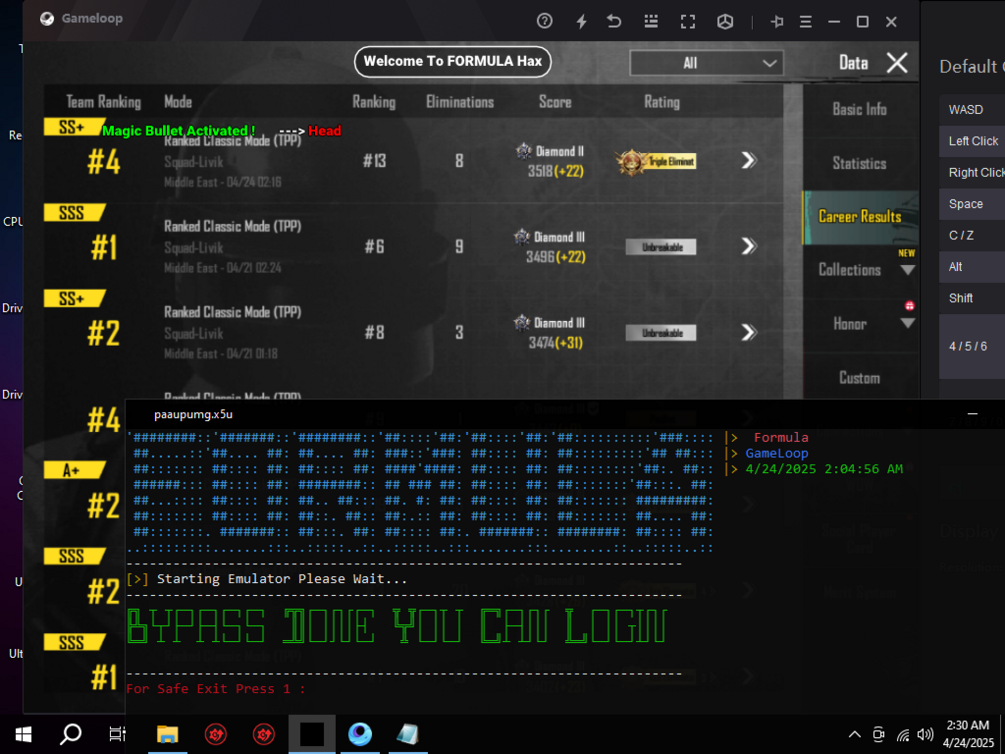Click the paaupumg.x5u console title
Viewport: 1005px width, 754px height.
coord(193,414)
